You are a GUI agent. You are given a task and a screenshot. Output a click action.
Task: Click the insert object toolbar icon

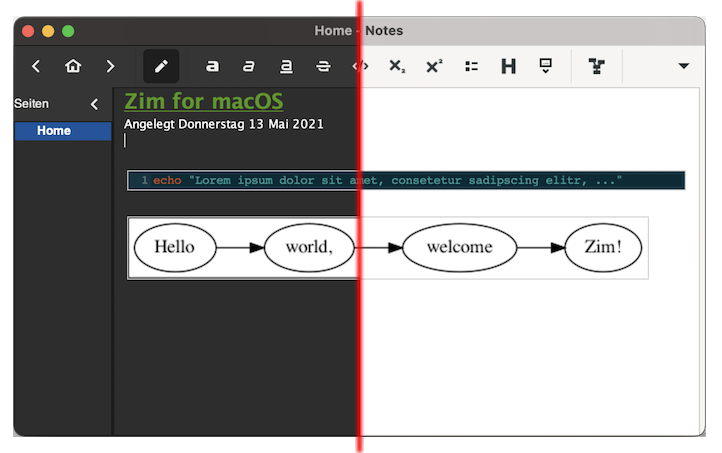(x=545, y=67)
